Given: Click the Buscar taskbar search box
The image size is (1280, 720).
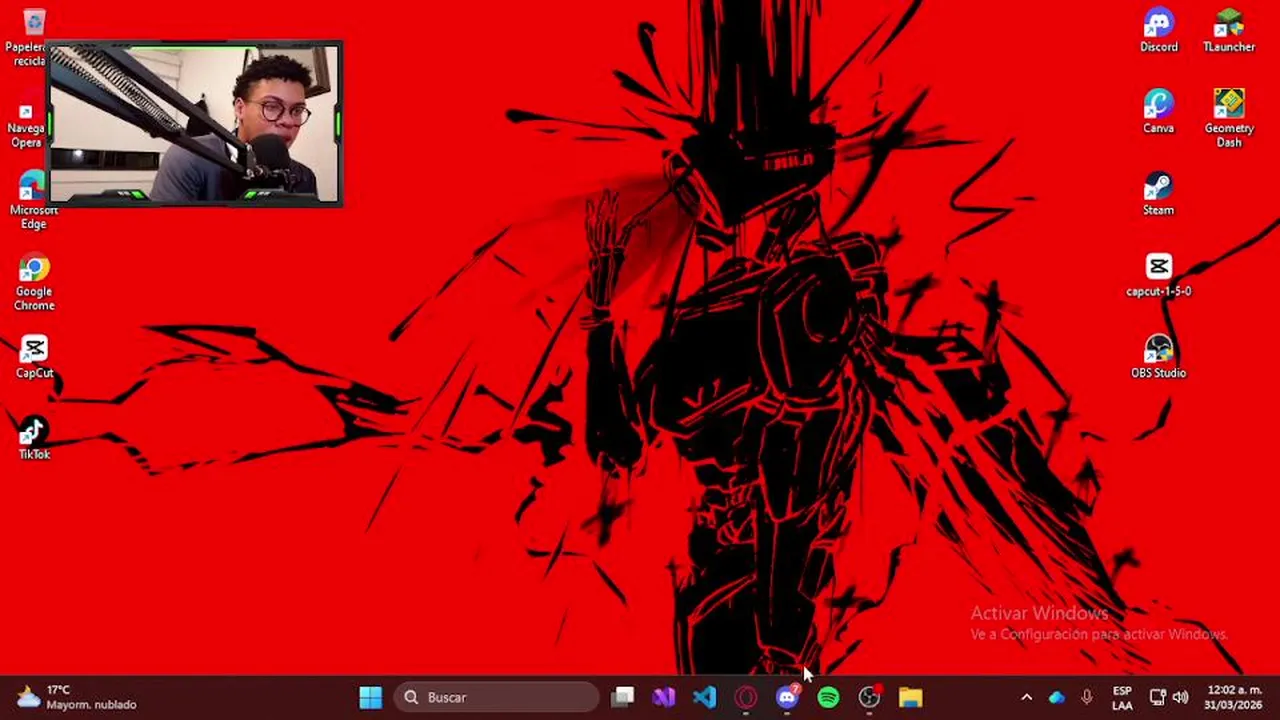Looking at the screenshot, I should tap(497, 697).
